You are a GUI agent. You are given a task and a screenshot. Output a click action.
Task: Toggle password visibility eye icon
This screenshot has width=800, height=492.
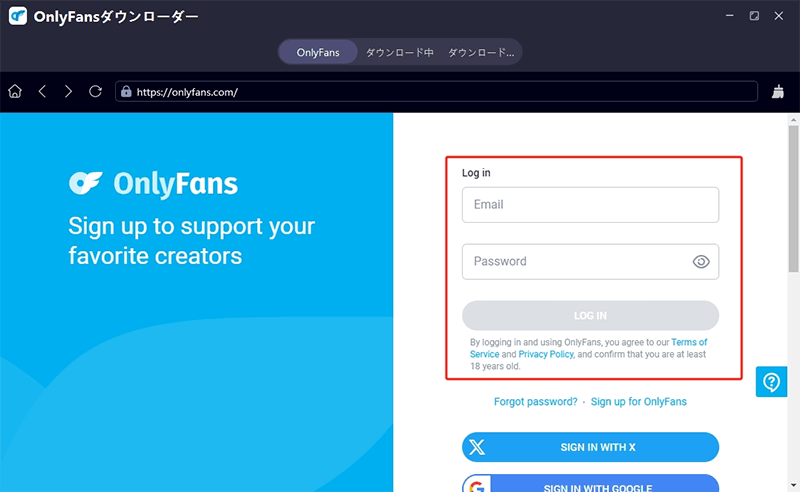[701, 262]
